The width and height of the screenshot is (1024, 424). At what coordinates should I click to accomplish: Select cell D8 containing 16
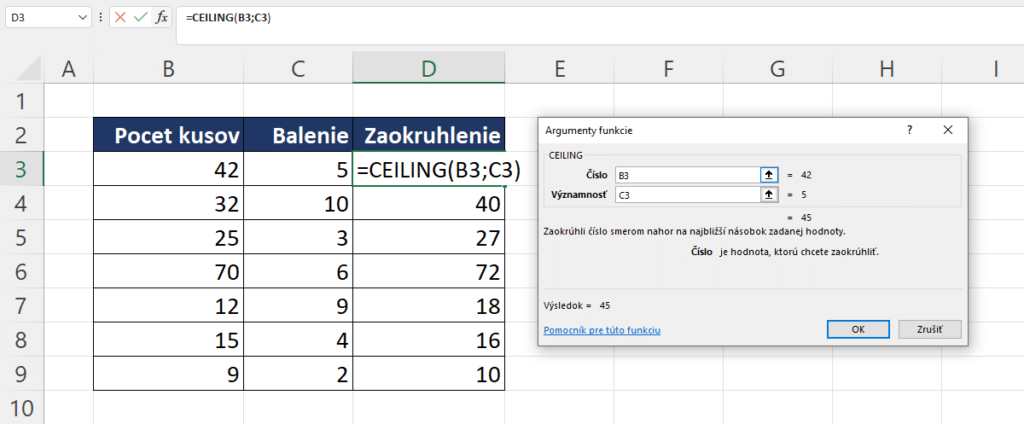428,340
